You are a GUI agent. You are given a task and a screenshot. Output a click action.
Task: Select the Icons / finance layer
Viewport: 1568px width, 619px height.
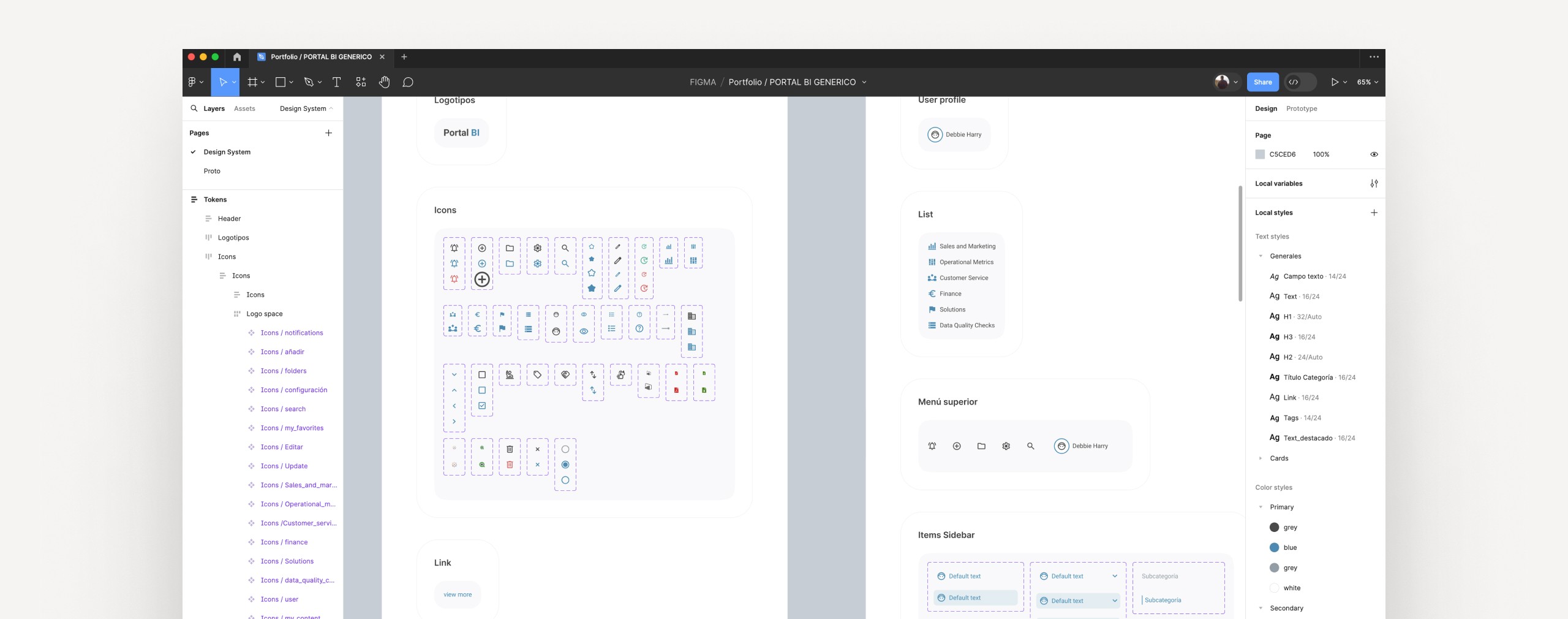(x=284, y=542)
